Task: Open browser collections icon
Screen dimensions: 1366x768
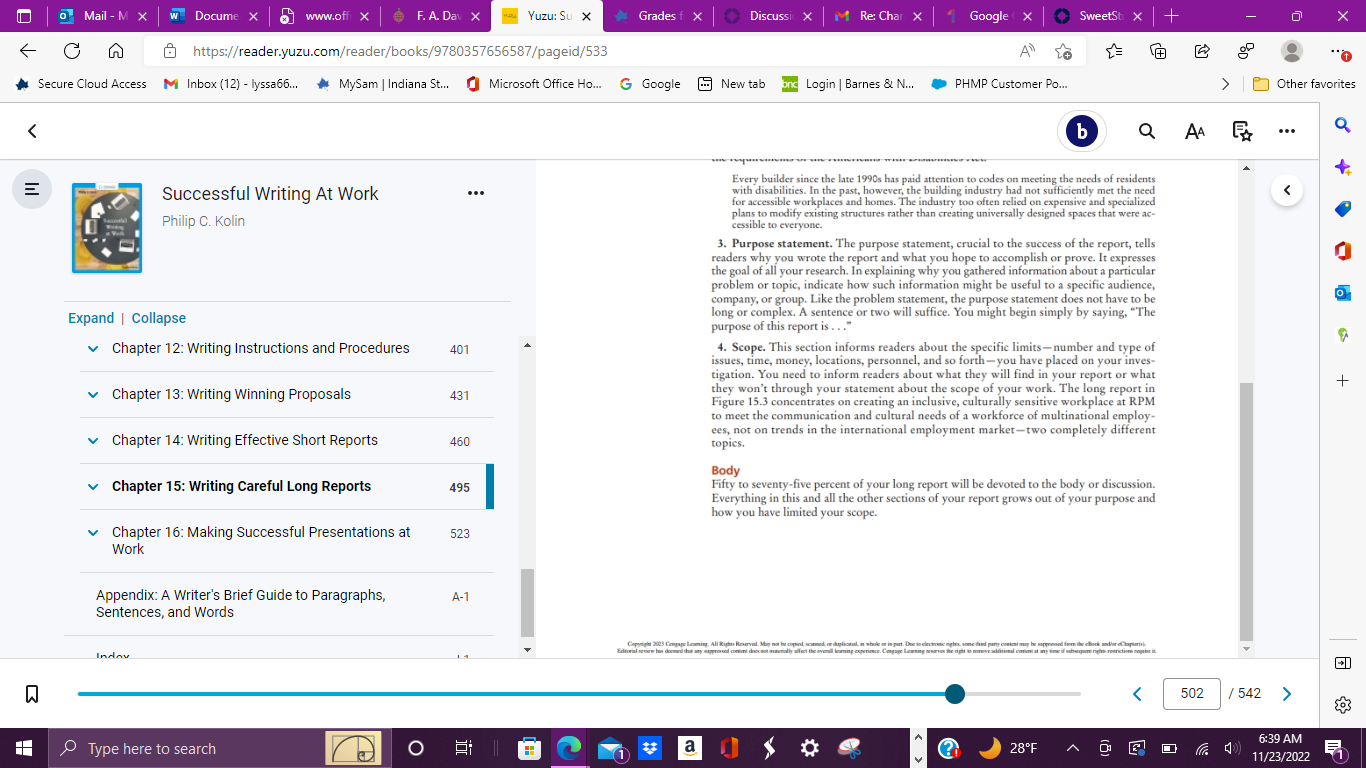Action: point(1158,51)
